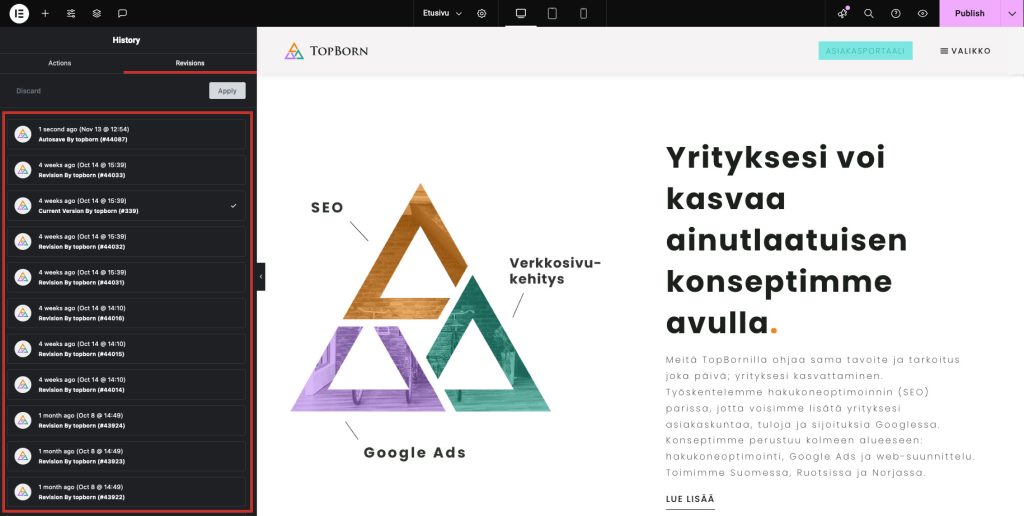Select revision #44033
This screenshot has width=1024, height=516.
[127, 170]
